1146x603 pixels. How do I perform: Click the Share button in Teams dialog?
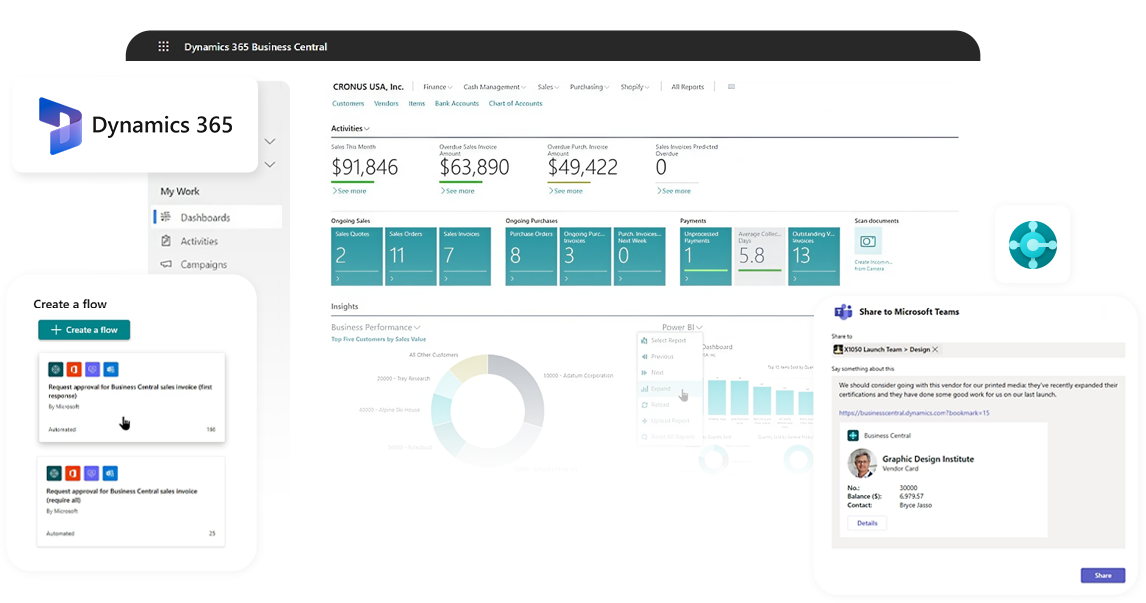(1103, 575)
